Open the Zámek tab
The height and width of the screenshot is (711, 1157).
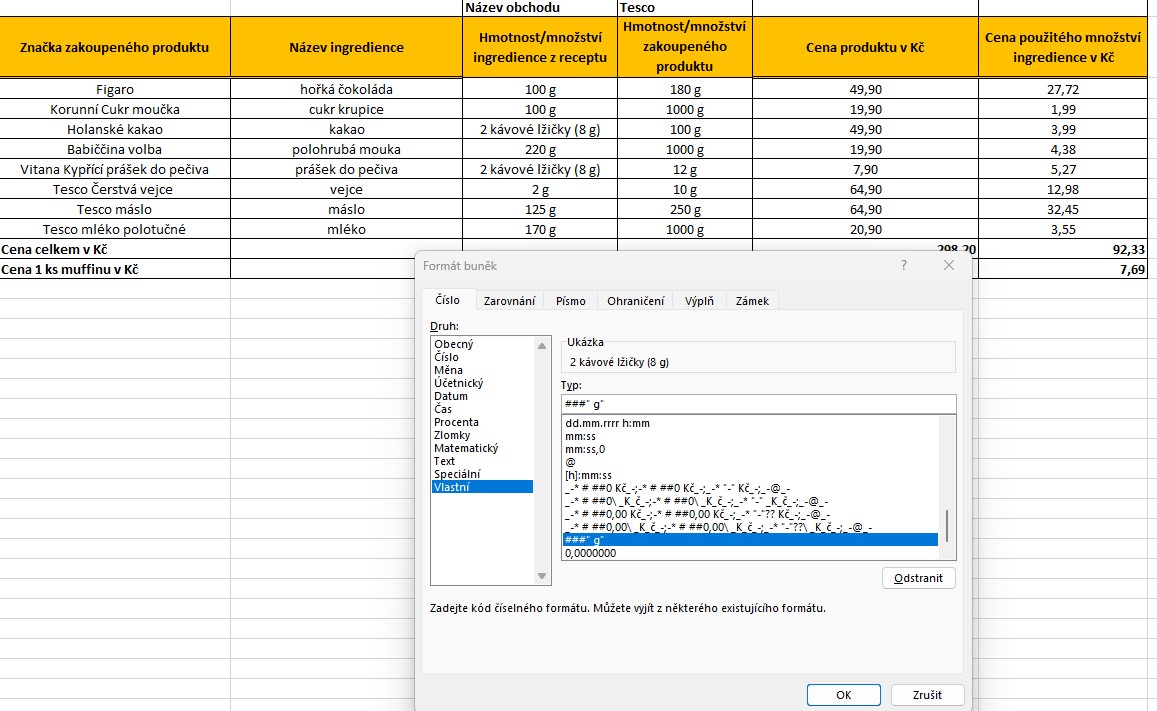(751, 301)
